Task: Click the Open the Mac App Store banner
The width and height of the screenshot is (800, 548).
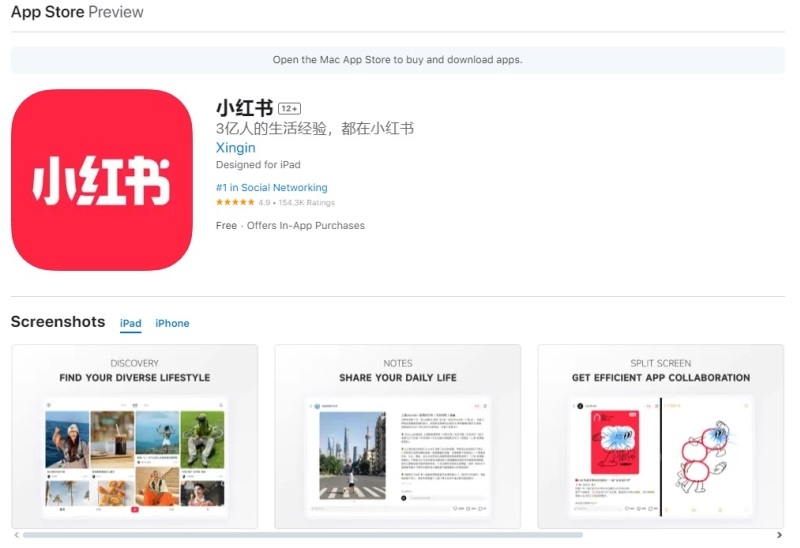Action: 397,60
